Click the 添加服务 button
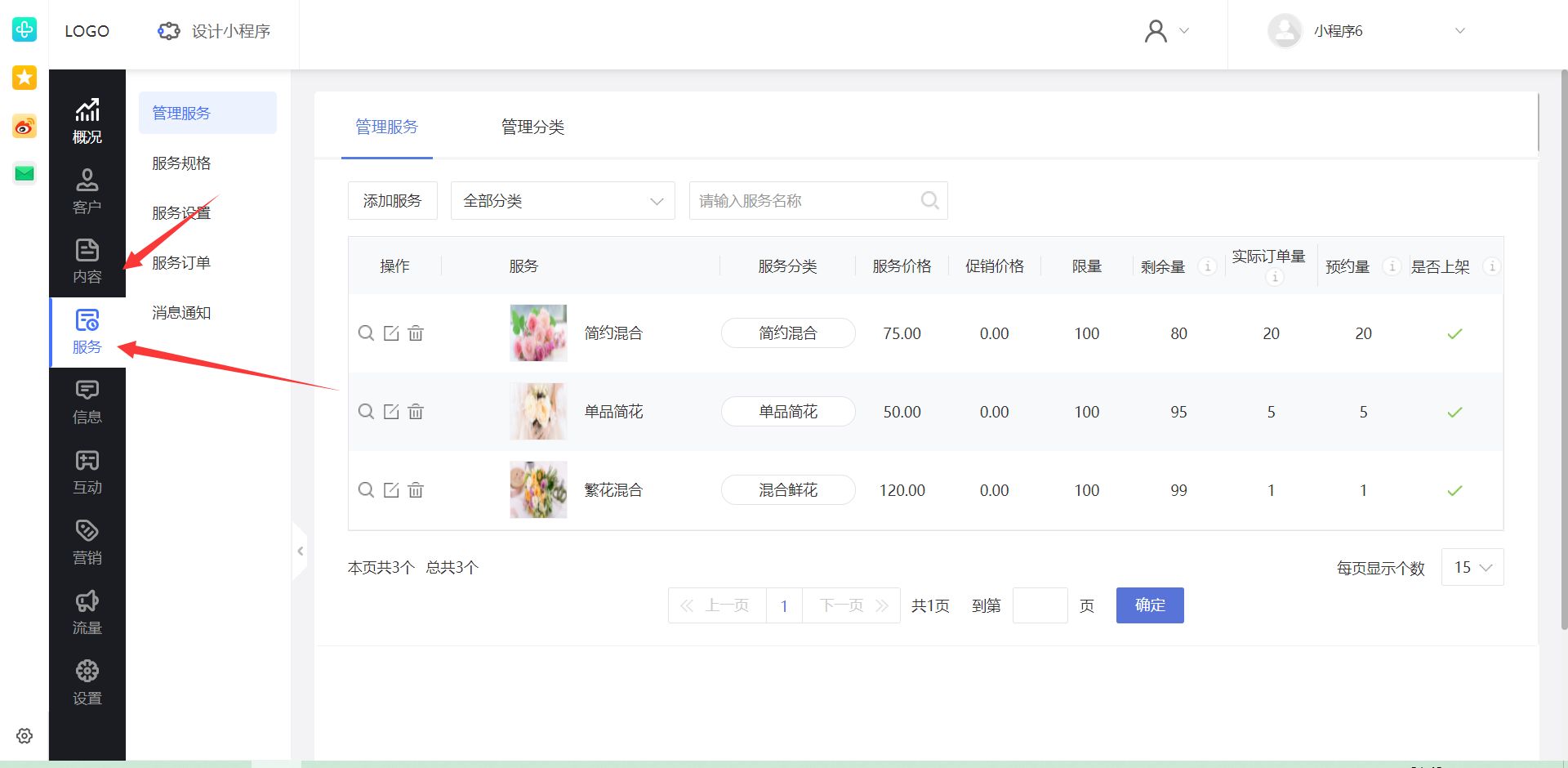Image resolution: width=1568 pixels, height=768 pixels. (392, 200)
